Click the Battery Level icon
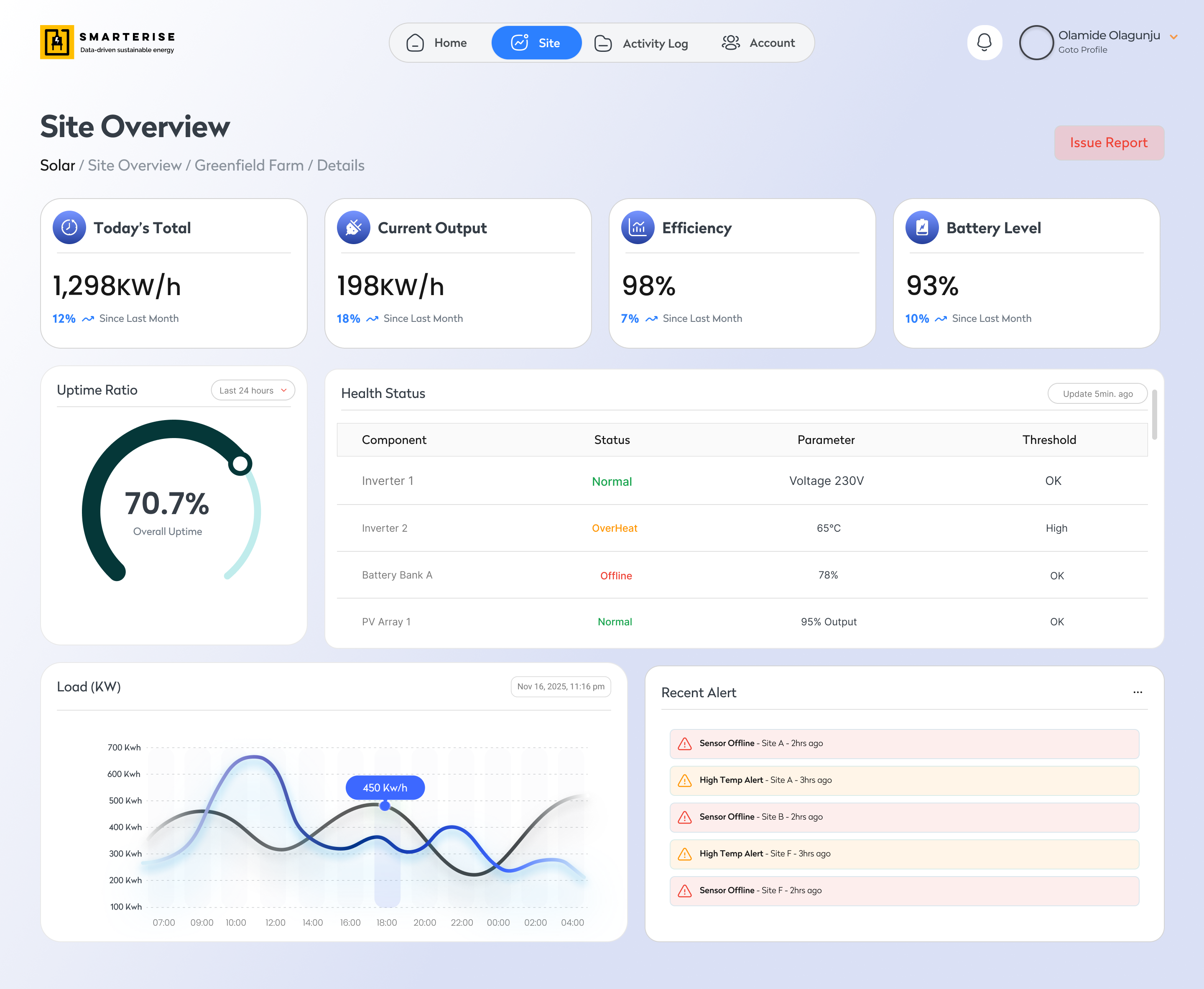The image size is (1204, 989). pos(922,228)
